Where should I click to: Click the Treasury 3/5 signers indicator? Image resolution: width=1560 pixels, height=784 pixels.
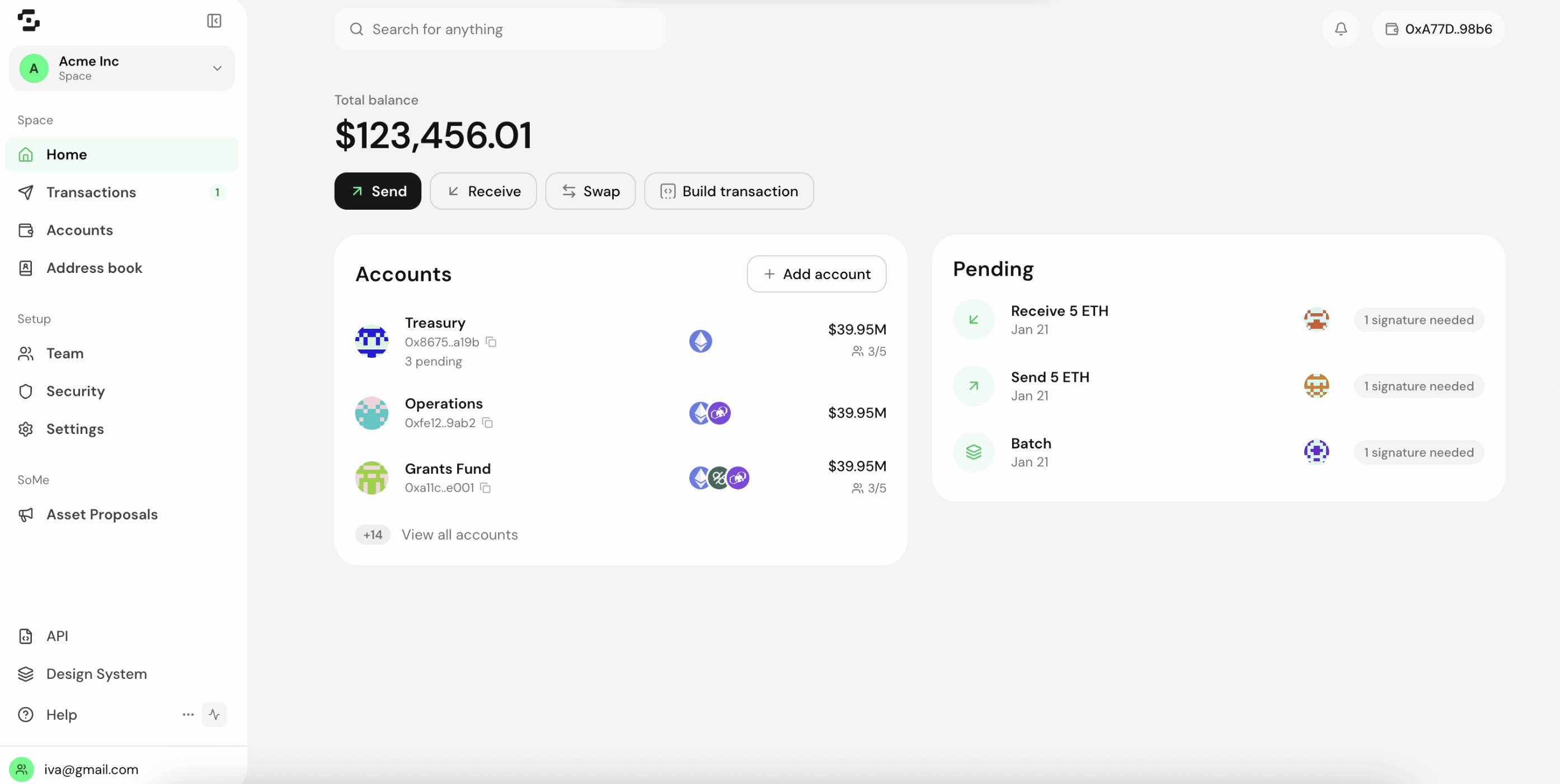pos(869,352)
